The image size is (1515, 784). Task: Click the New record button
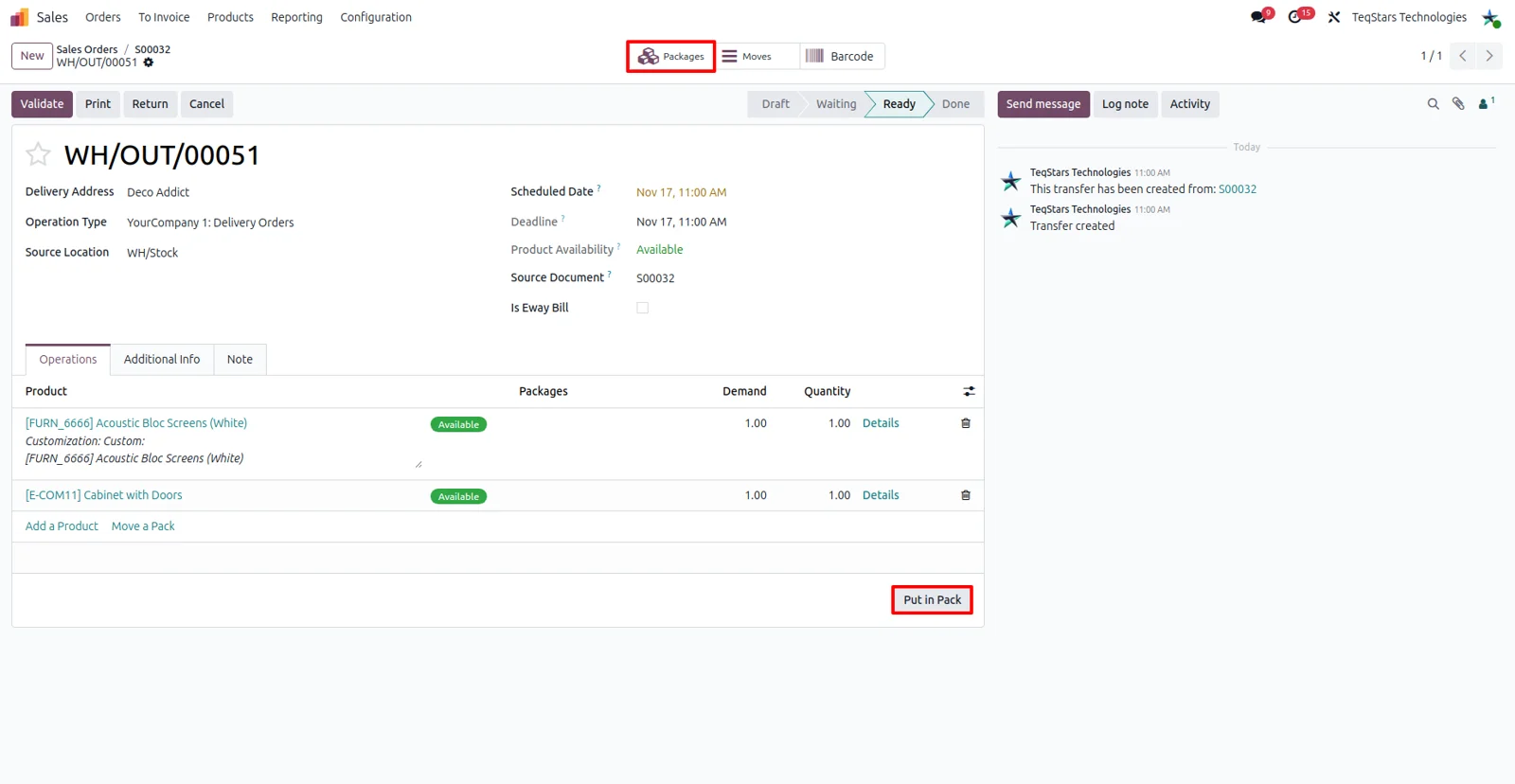point(32,56)
